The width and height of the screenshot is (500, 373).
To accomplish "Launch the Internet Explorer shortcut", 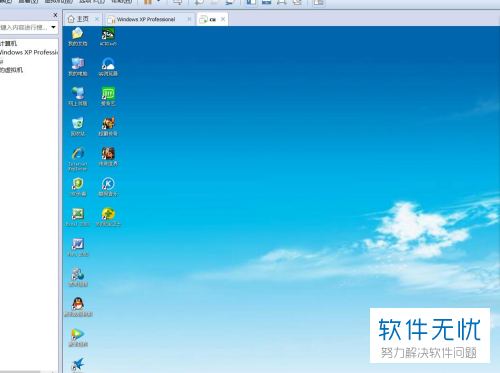I will (x=78, y=158).
